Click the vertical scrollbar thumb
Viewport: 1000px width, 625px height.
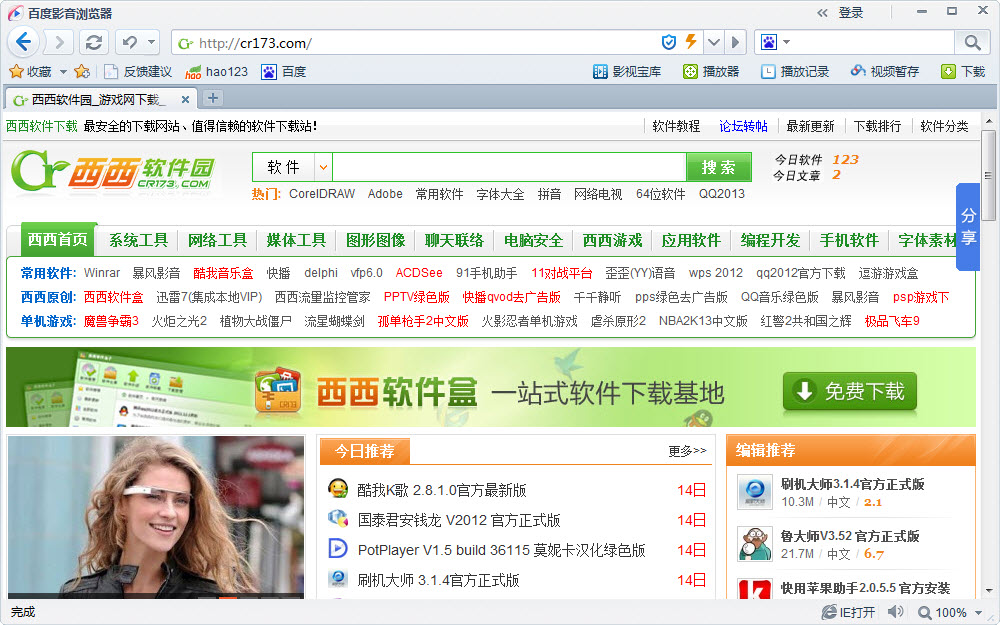988,175
